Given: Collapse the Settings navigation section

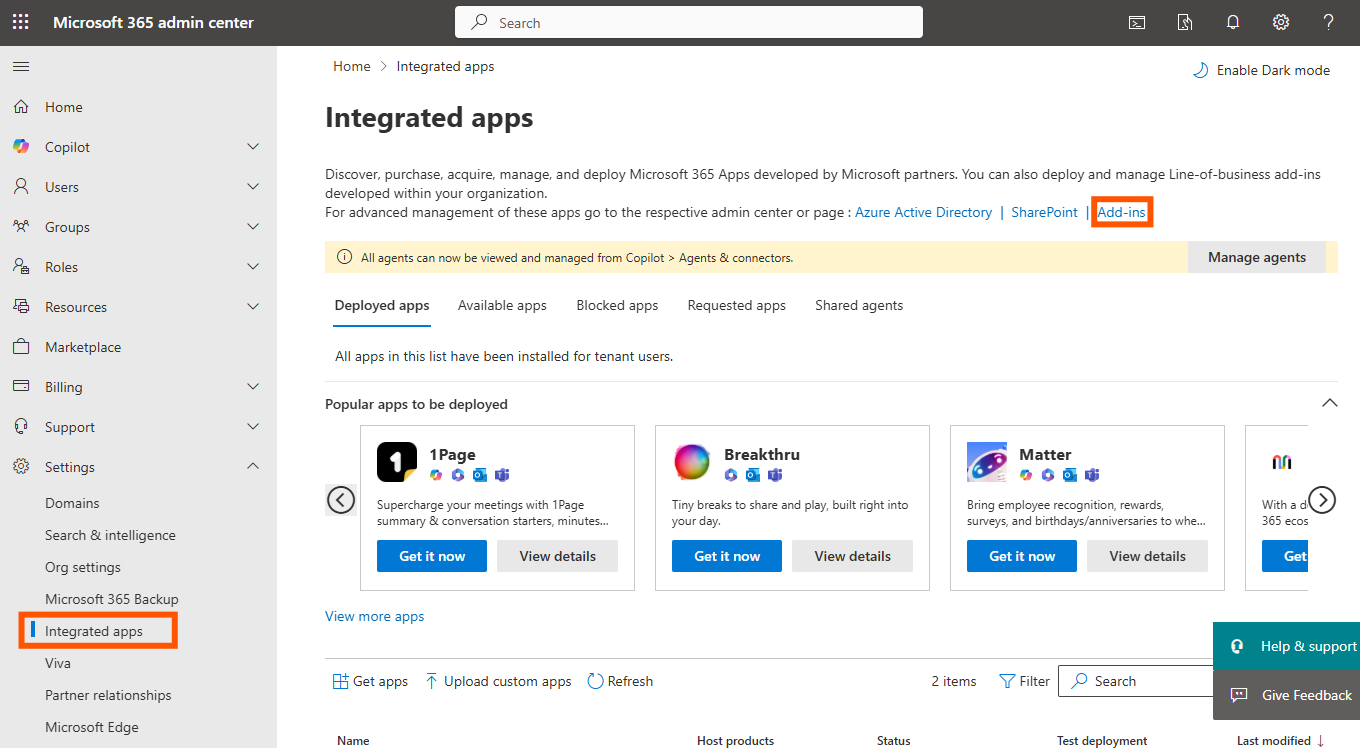Looking at the screenshot, I should pyautogui.click(x=253, y=467).
